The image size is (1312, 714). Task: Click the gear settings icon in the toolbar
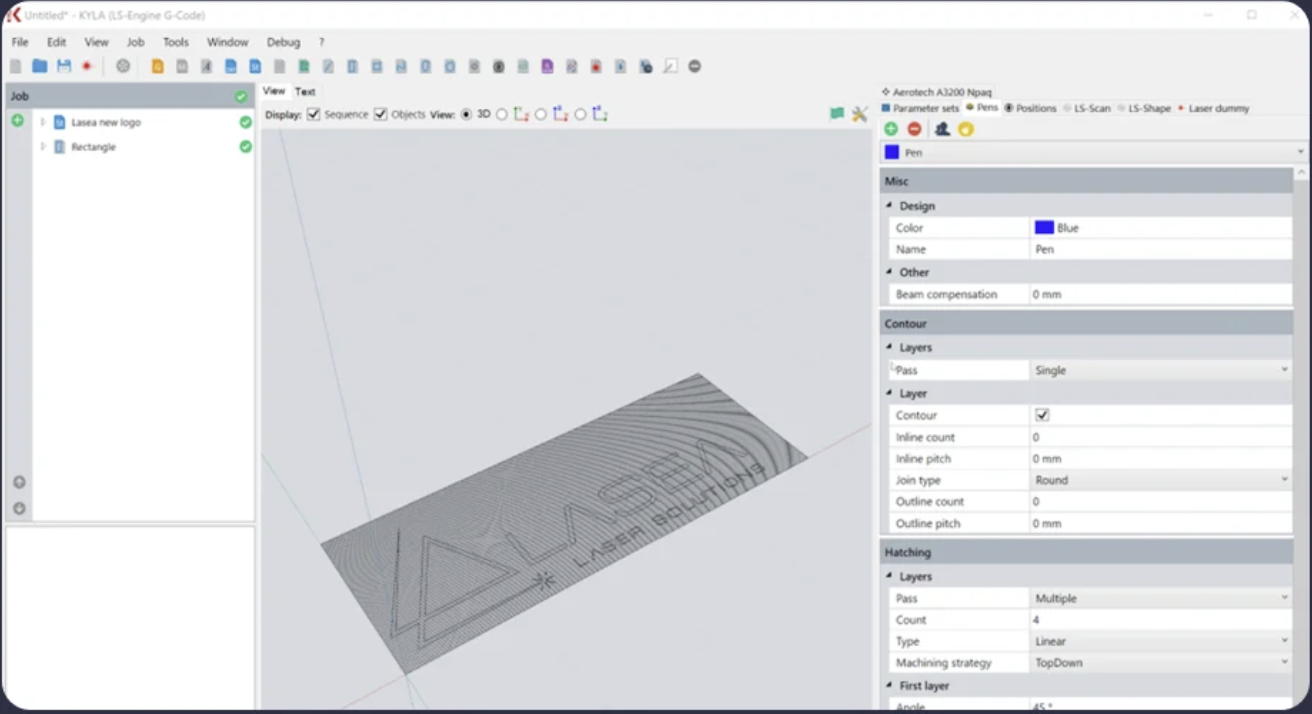click(x=123, y=66)
